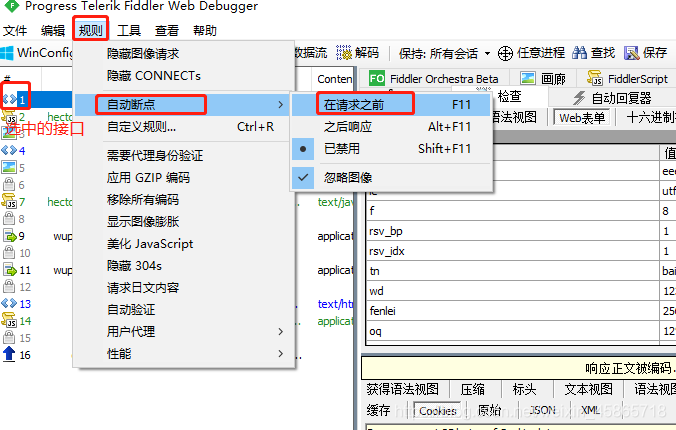Click the rsv_bp parameter cell

[x=513, y=231]
